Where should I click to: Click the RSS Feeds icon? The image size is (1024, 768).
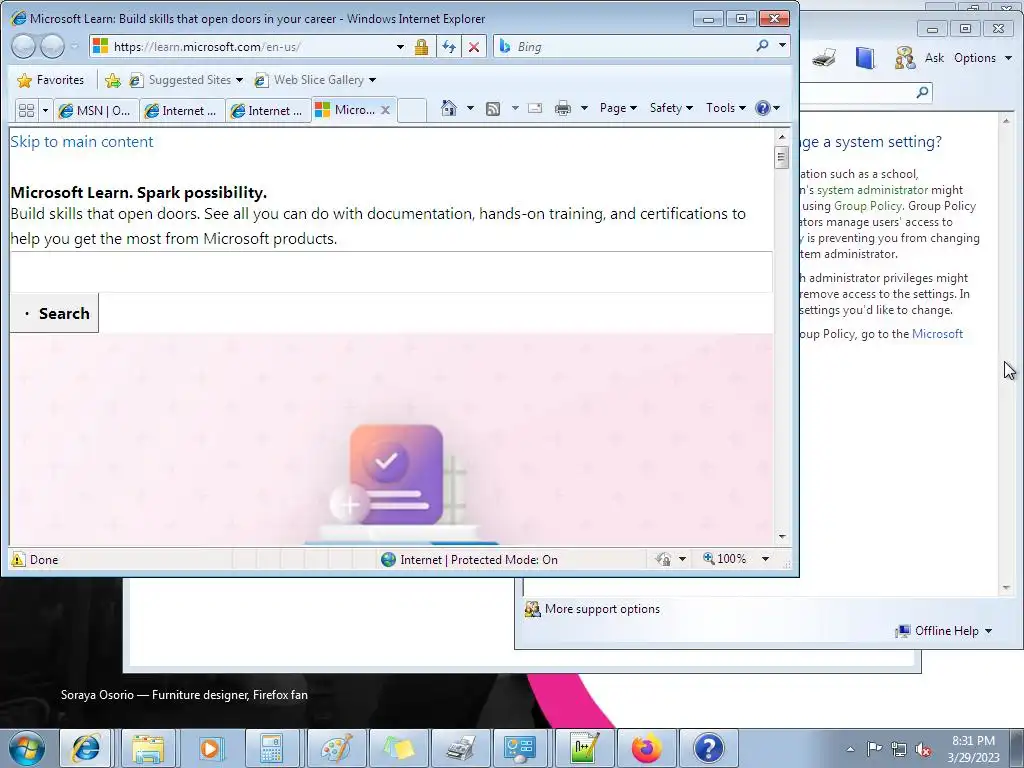coord(493,108)
